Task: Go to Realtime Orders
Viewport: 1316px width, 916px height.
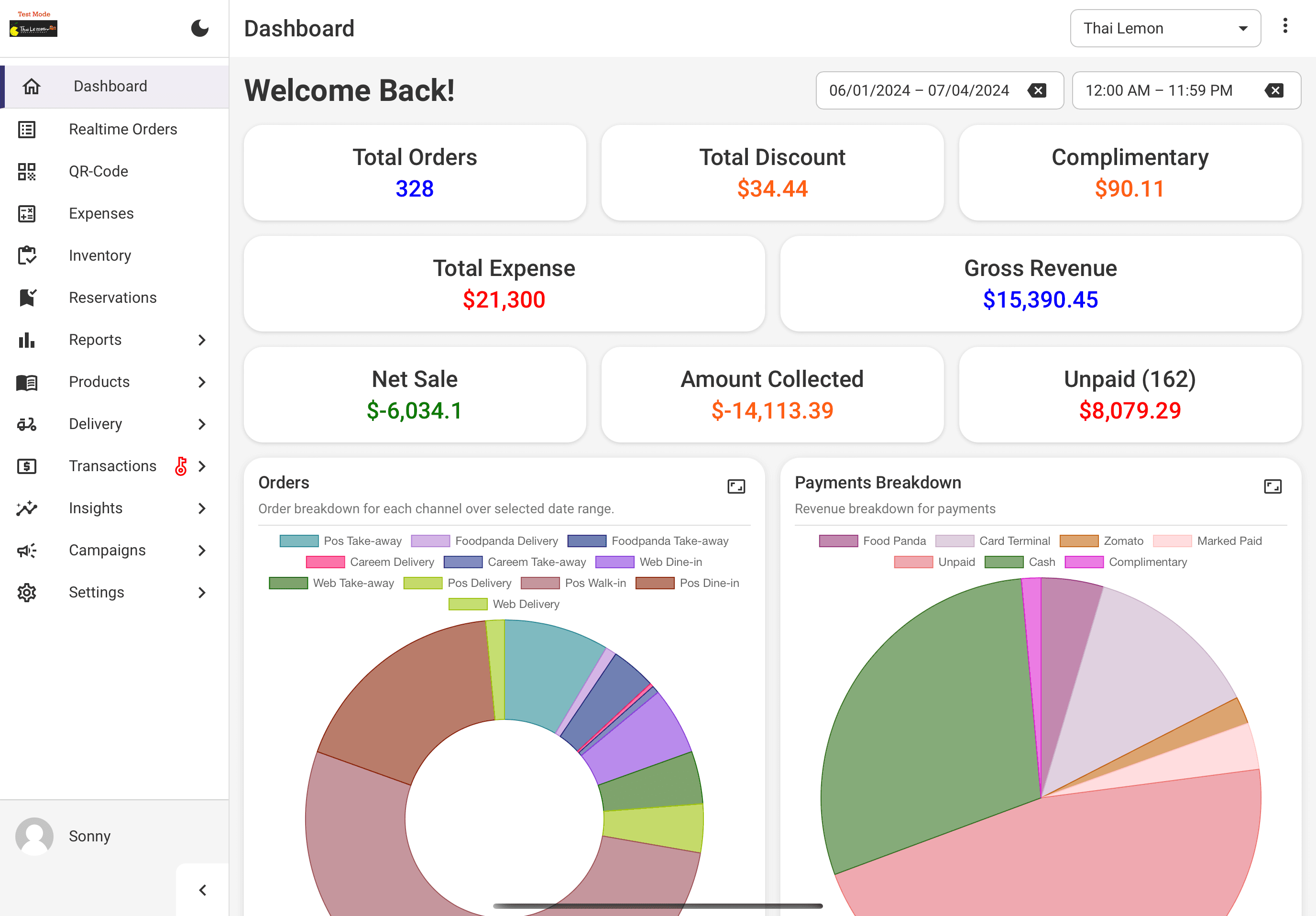Action: (x=115, y=129)
